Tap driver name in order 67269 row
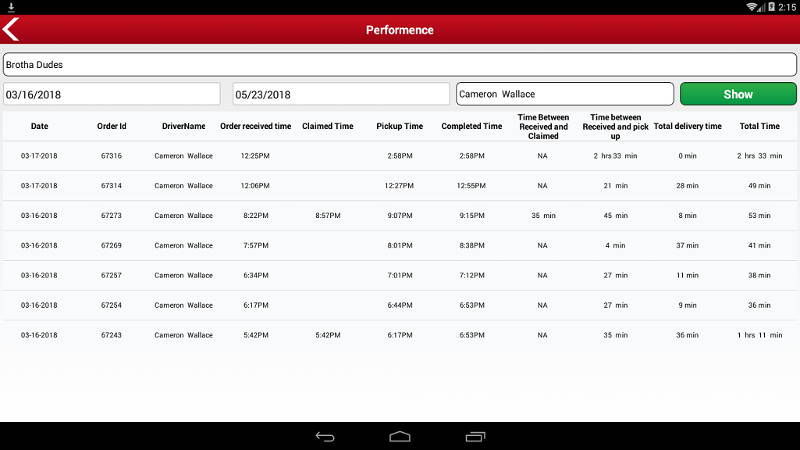Image resolution: width=800 pixels, height=450 pixels. tap(184, 245)
